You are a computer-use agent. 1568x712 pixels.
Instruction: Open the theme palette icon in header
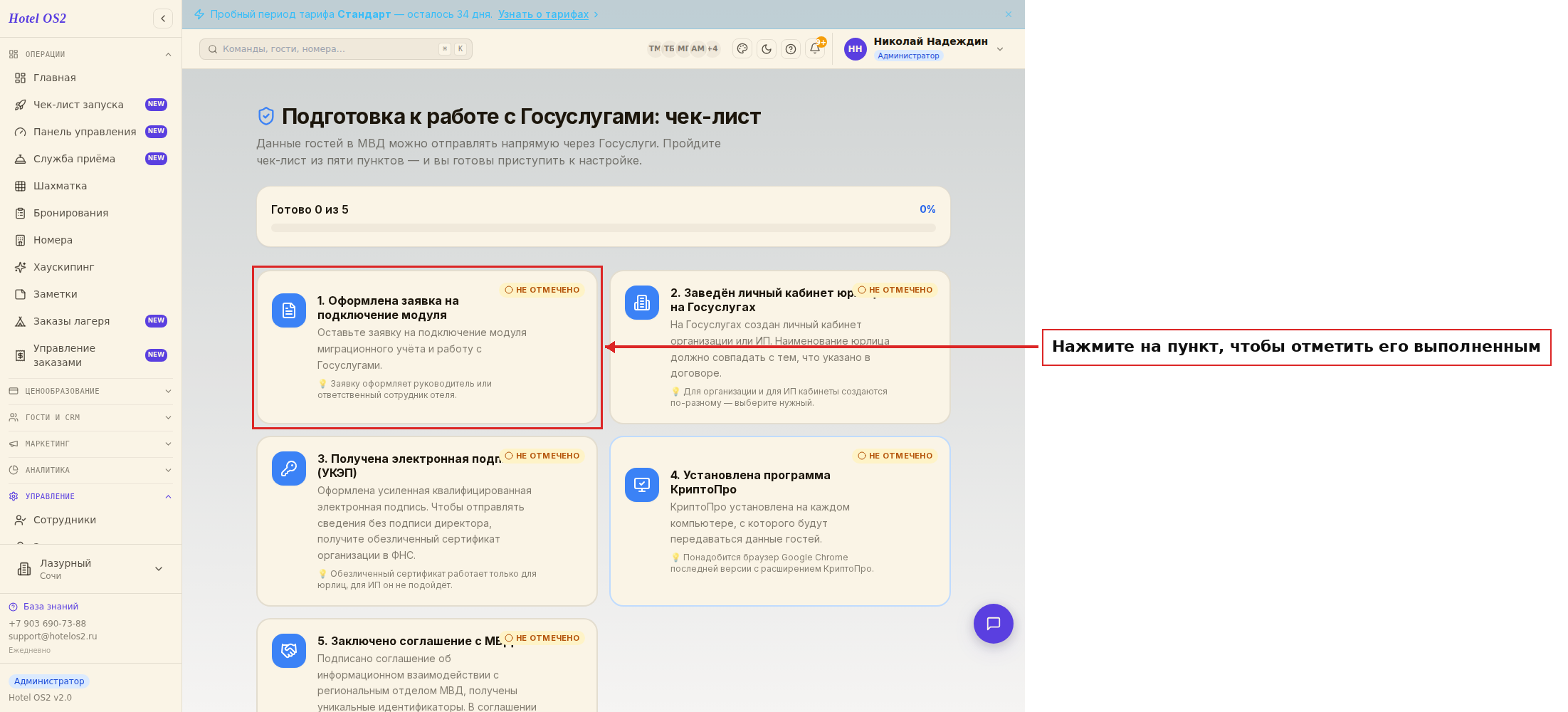[742, 49]
